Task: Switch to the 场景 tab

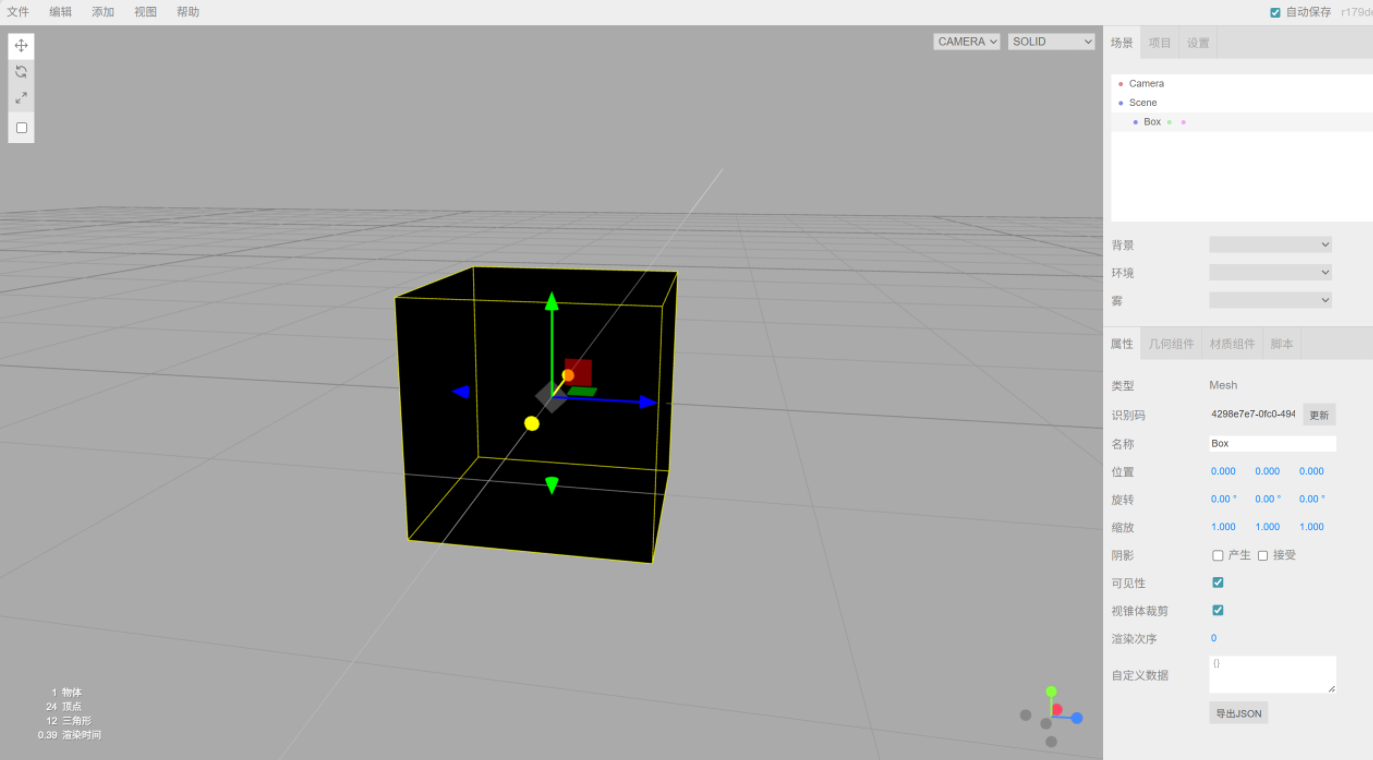Action: coord(1122,43)
